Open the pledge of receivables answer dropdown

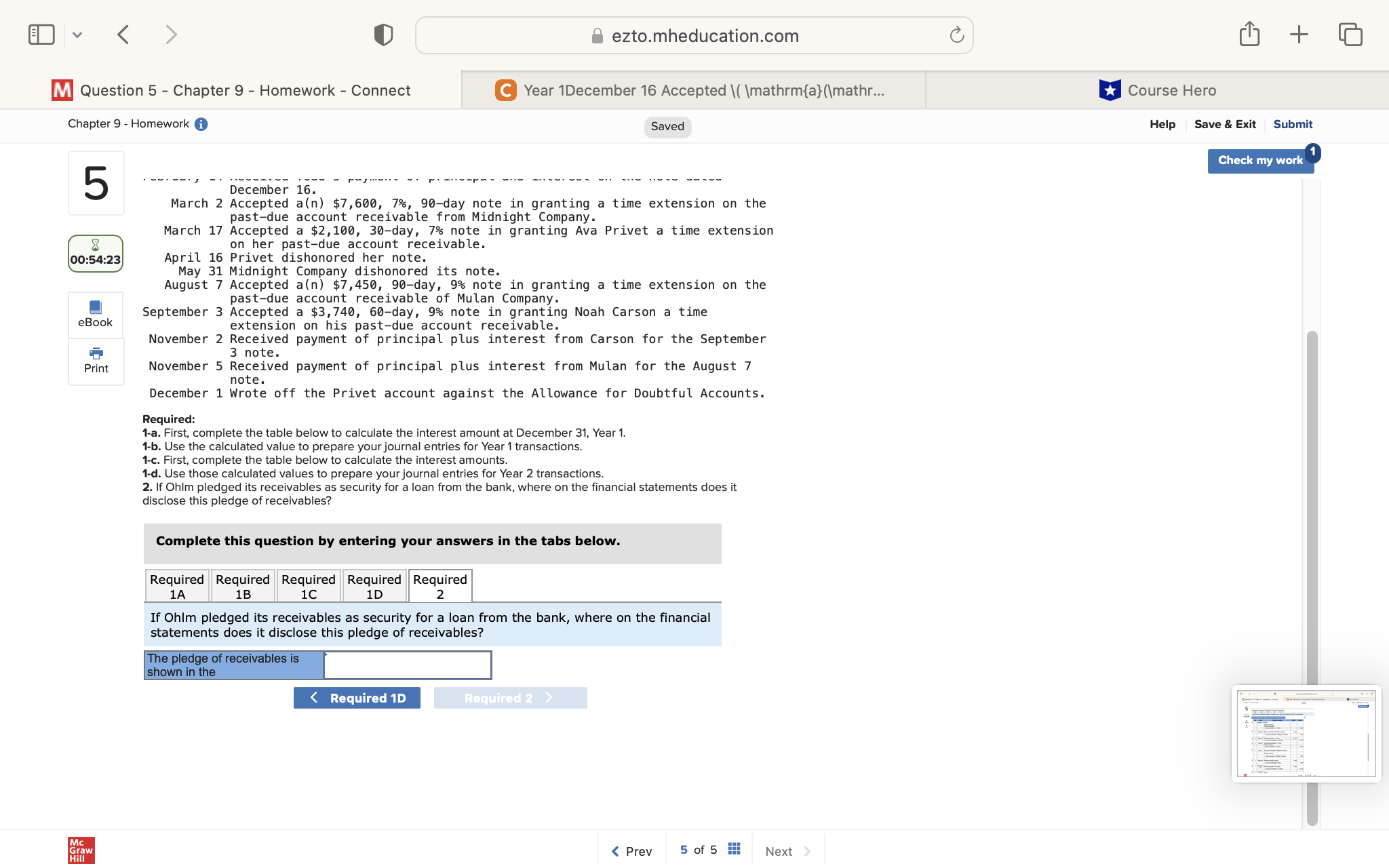pos(407,665)
